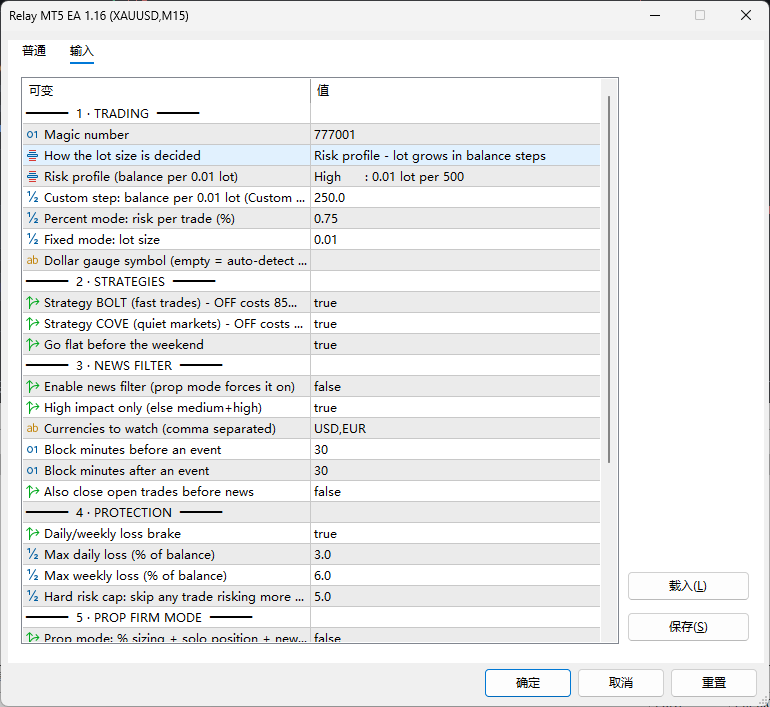Click the boolean icon beside Go flat before the weekend
770x707 pixels.
32,345
